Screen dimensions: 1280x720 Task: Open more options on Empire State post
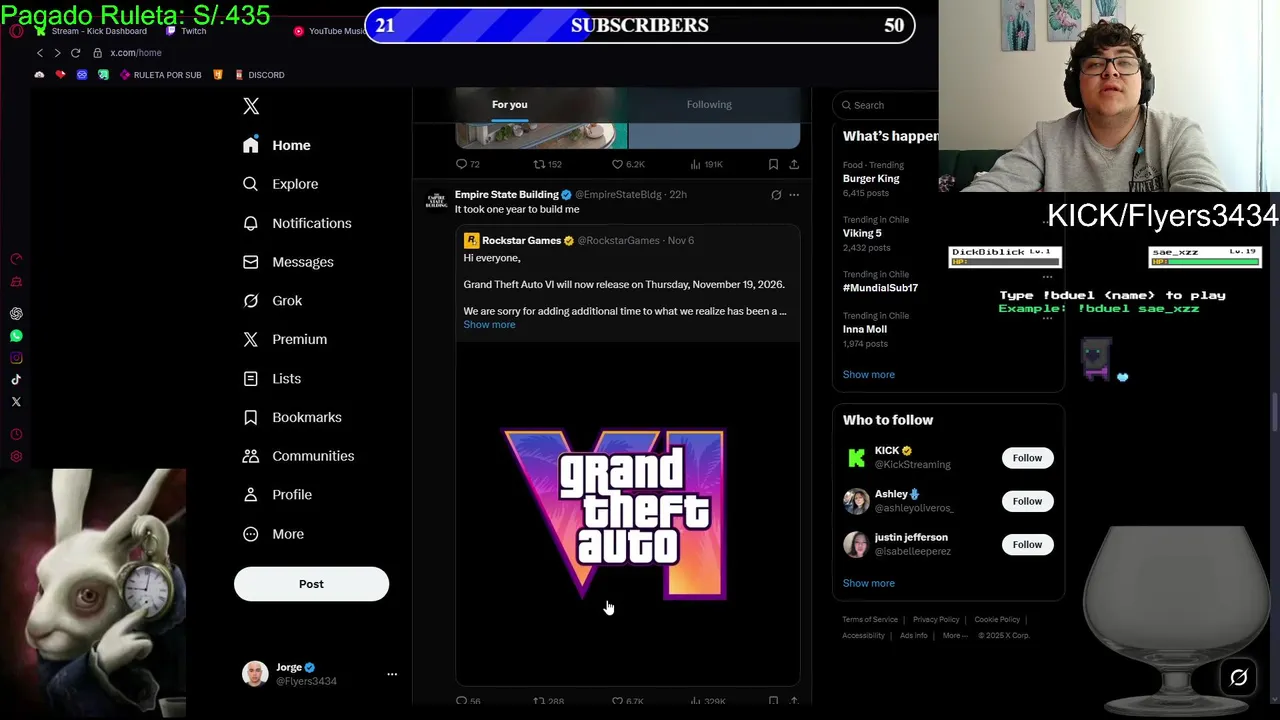click(794, 195)
